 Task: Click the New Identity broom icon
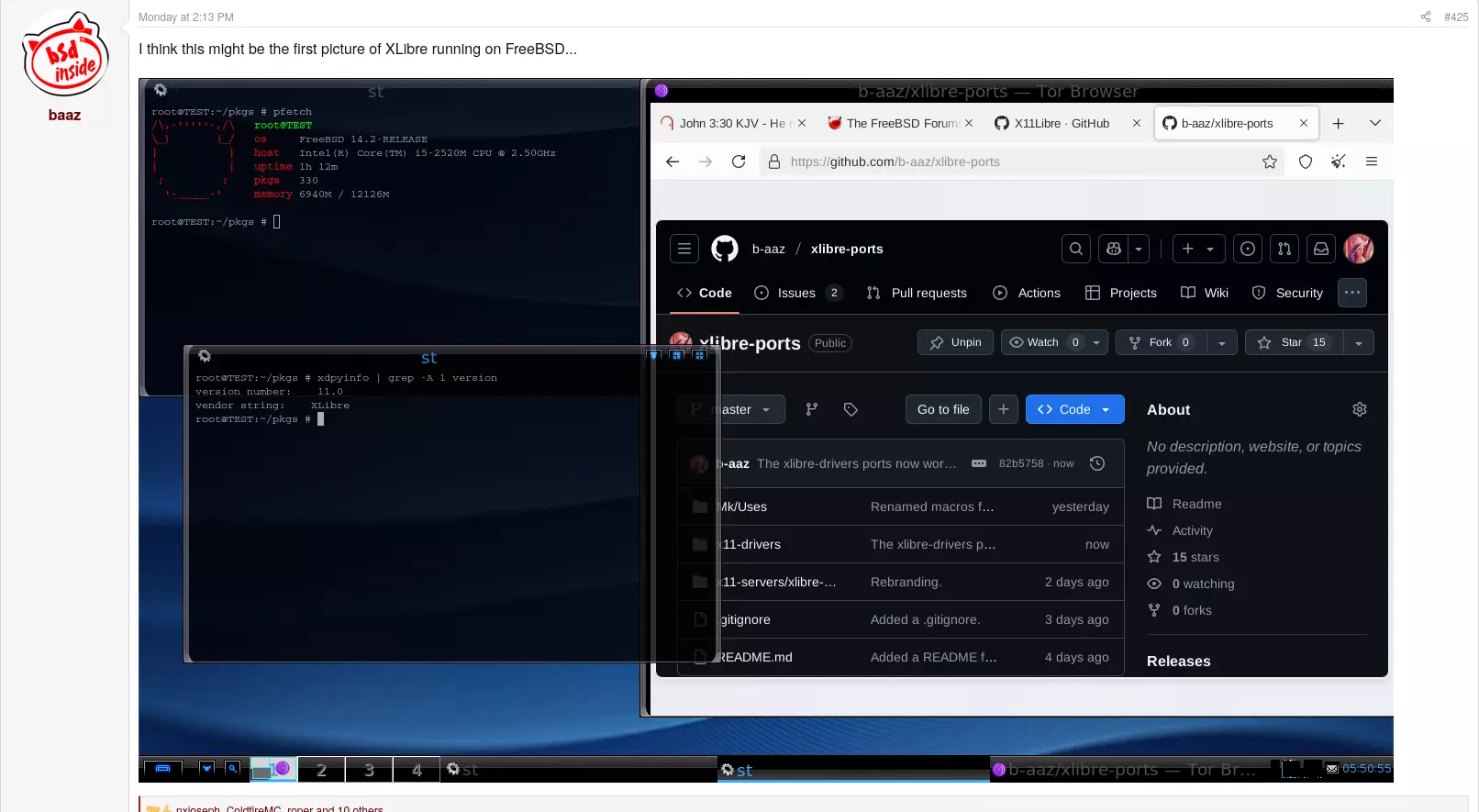point(1339,161)
